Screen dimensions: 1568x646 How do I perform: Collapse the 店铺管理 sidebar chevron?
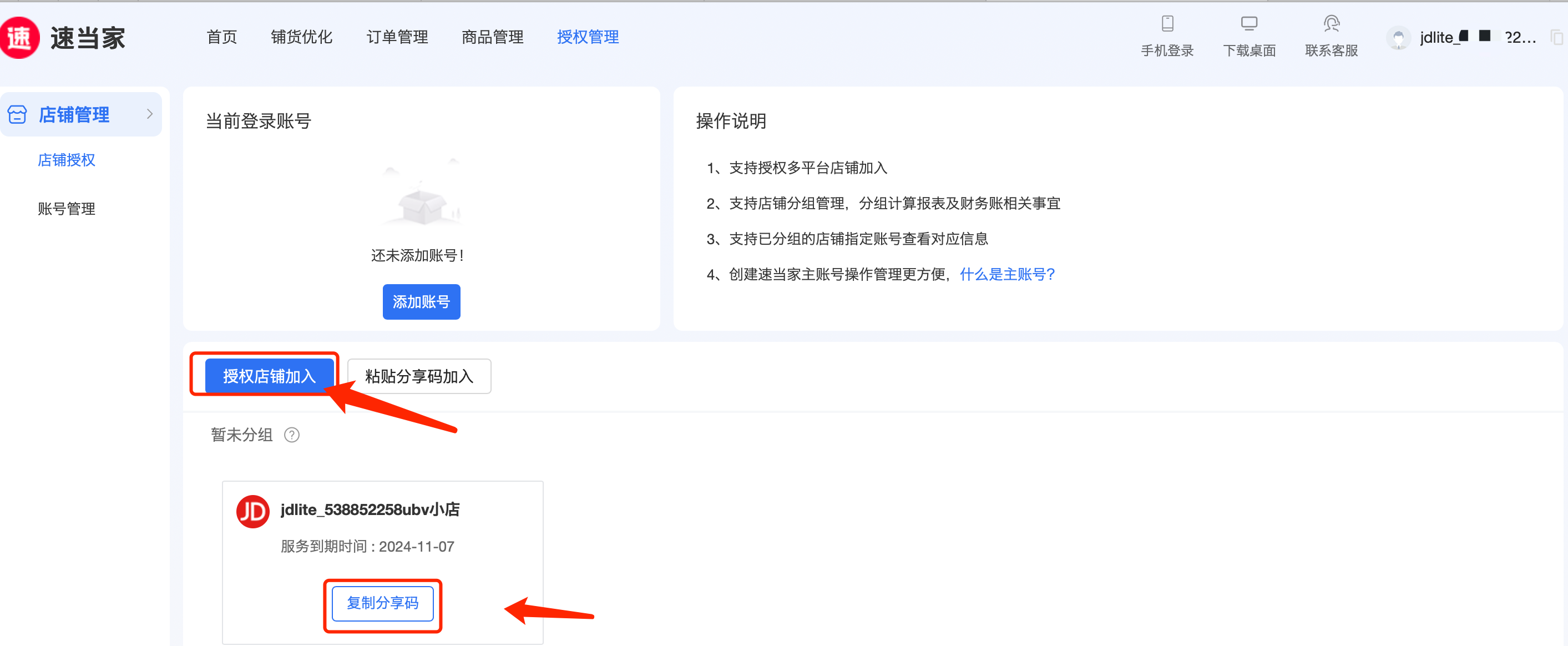tap(149, 114)
